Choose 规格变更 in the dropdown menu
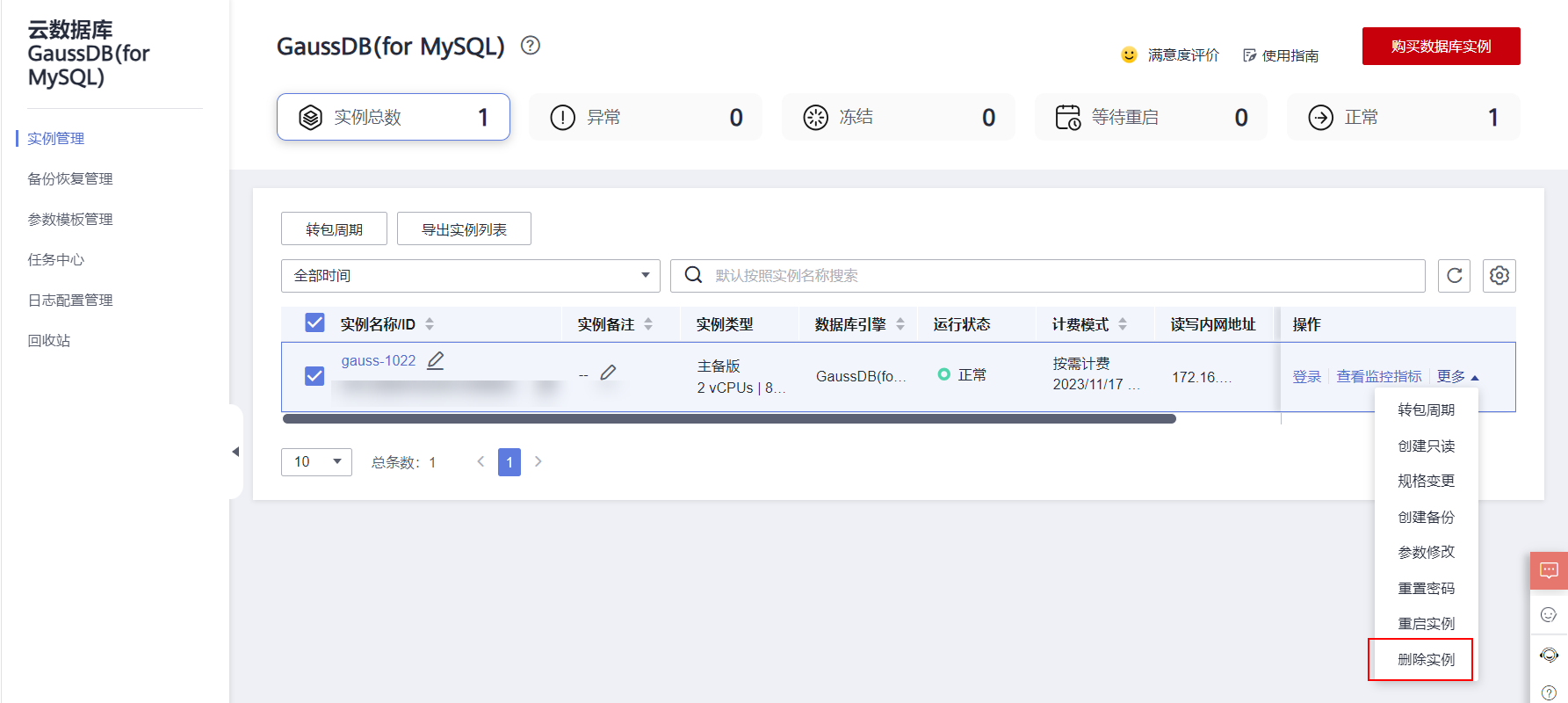This screenshot has width=1568, height=703. (x=1427, y=482)
